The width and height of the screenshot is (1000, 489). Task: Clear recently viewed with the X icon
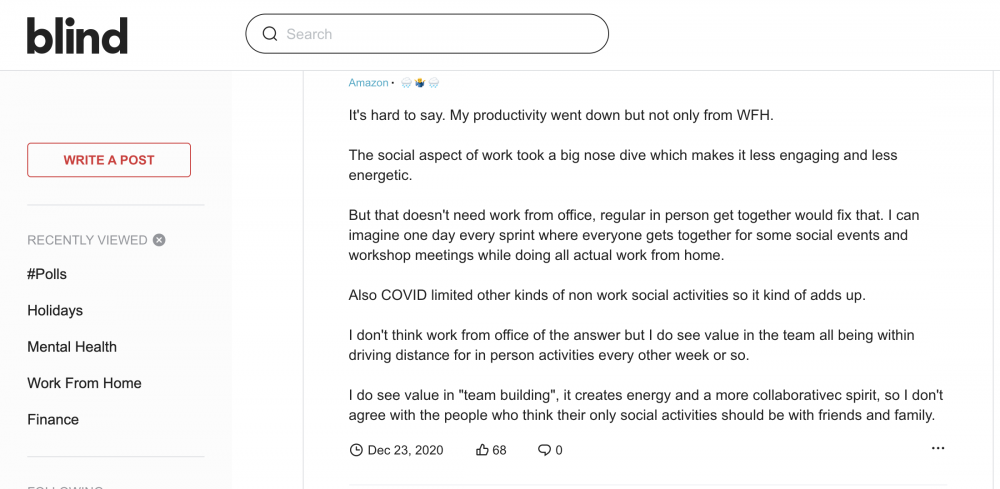(159, 240)
